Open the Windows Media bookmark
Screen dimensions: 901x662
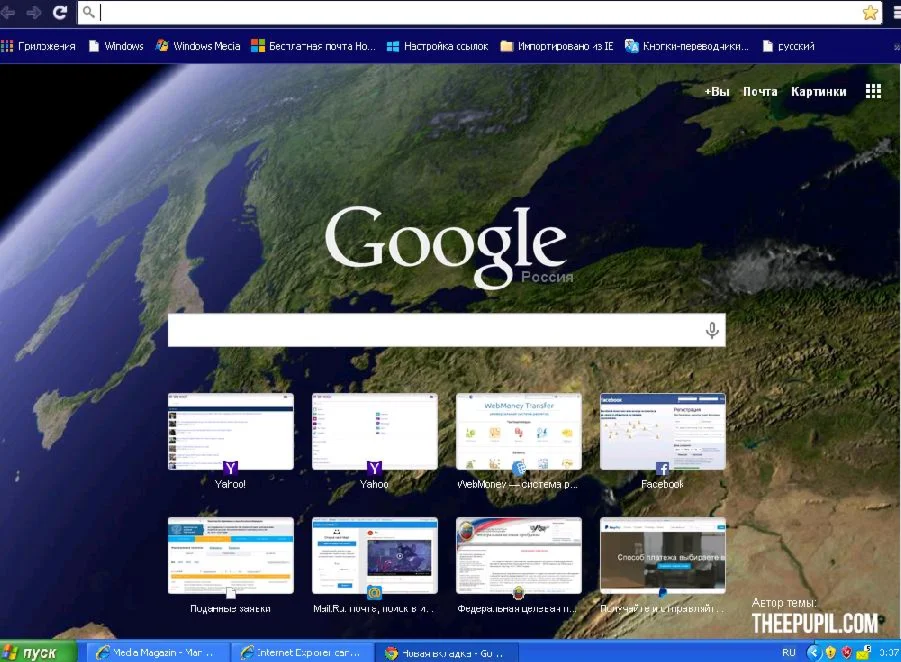198,46
